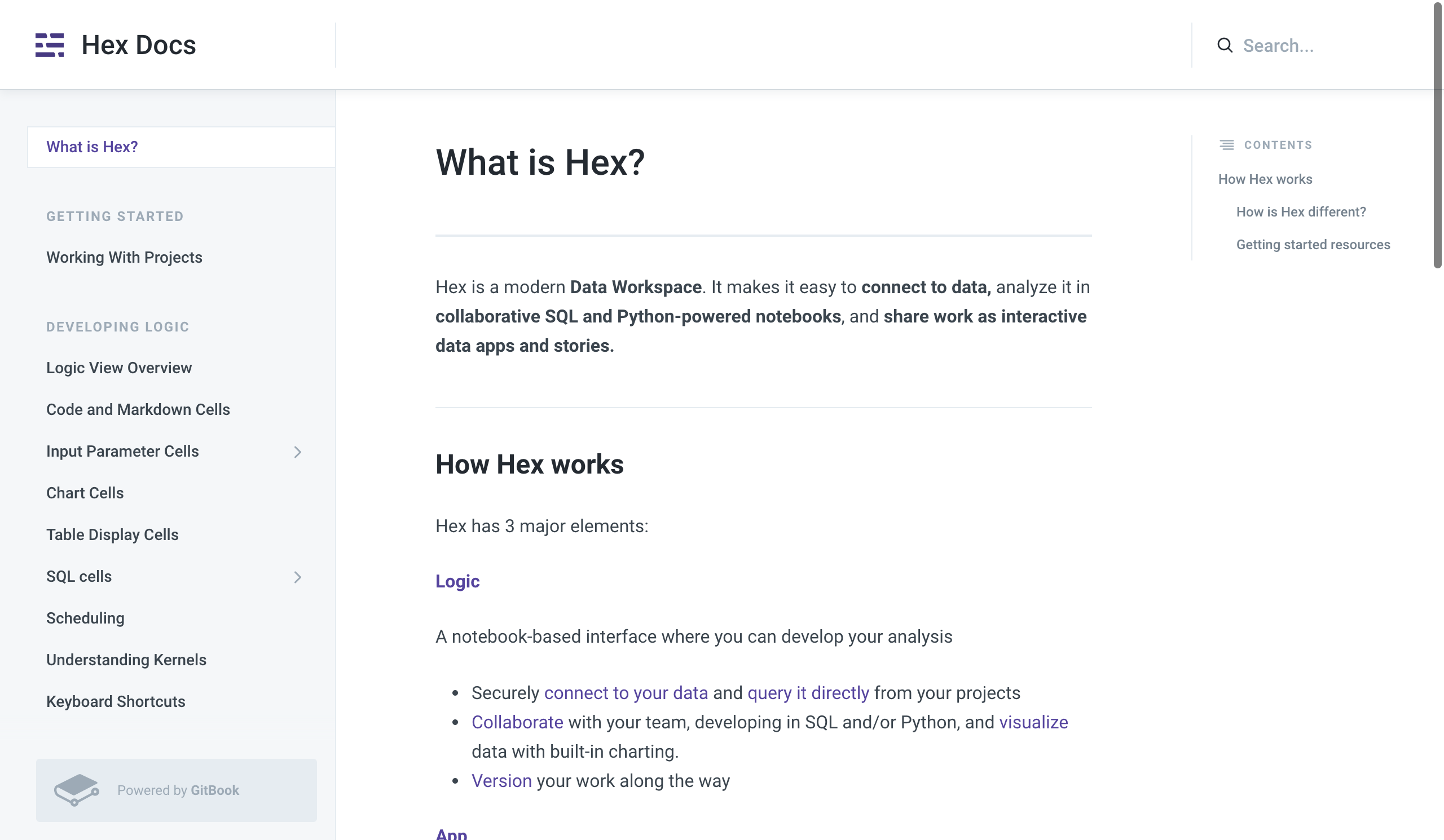The width and height of the screenshot is (1444, 840).
Task: Click the search magnifier icon
Action: tap(1225, 45)
